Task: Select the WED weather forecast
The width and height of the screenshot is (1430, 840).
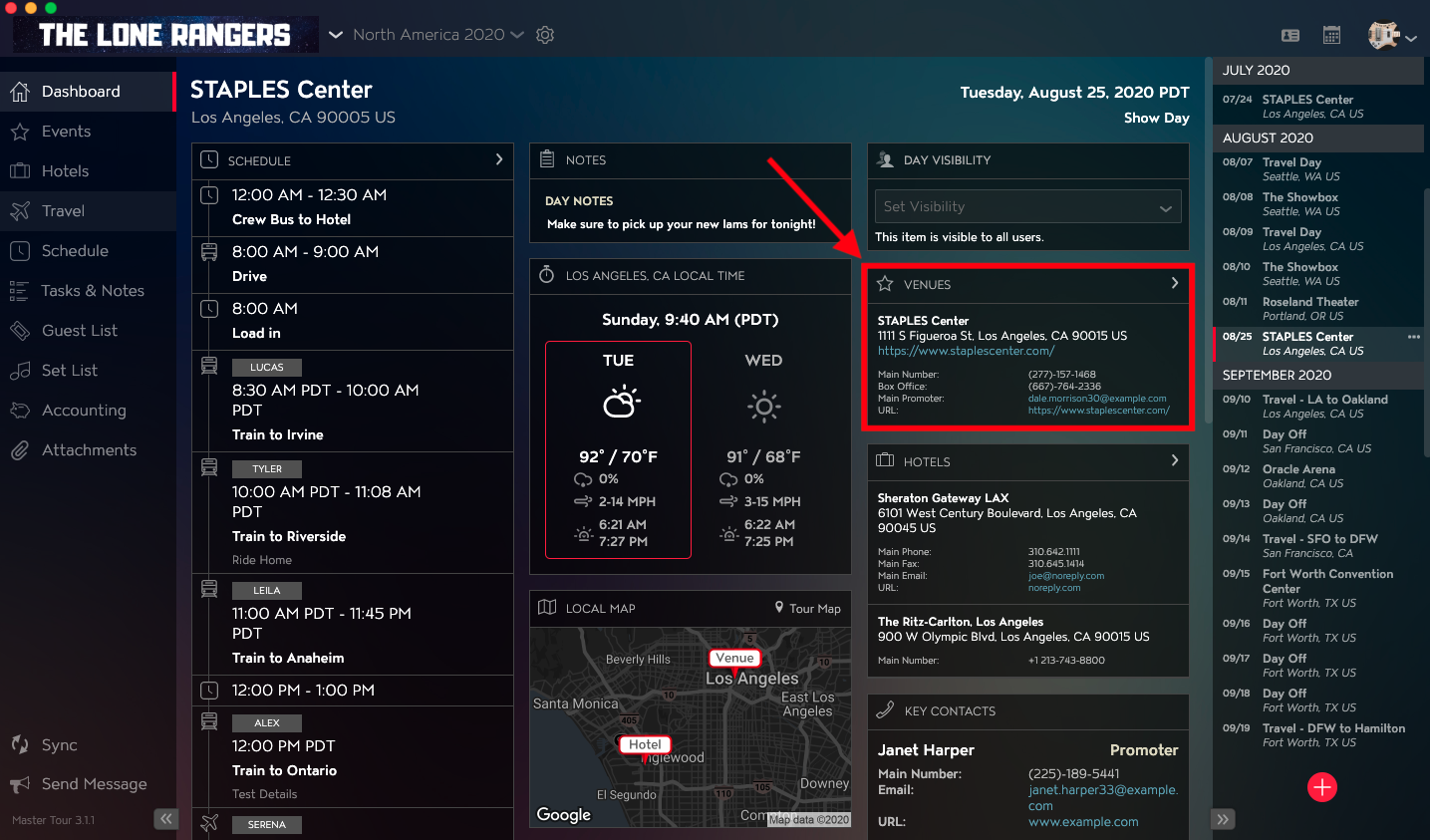Action: pyautogui.click(x=763, y=449)
